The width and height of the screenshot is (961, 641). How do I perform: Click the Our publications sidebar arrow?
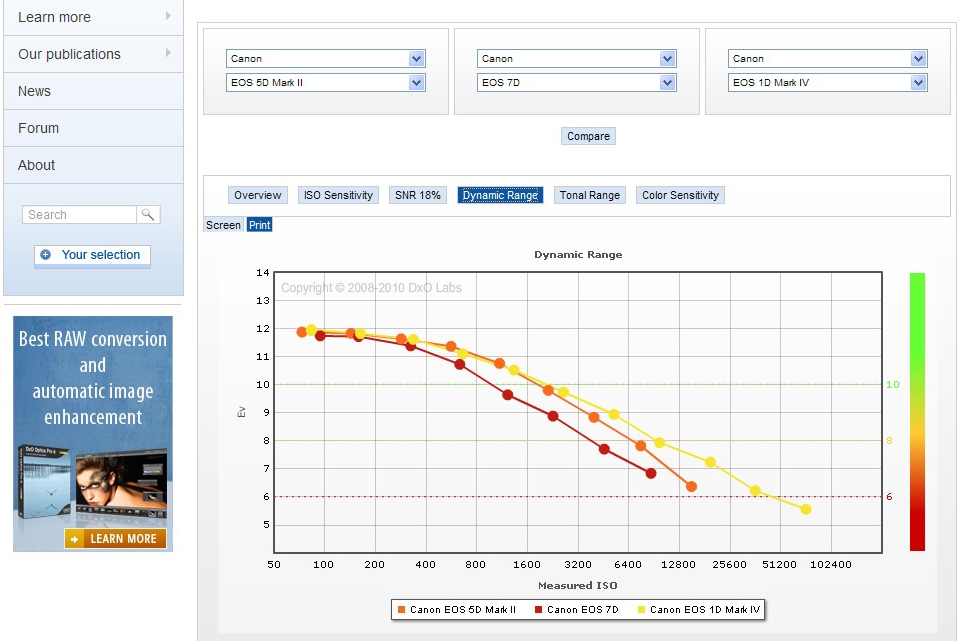(167, 53)
